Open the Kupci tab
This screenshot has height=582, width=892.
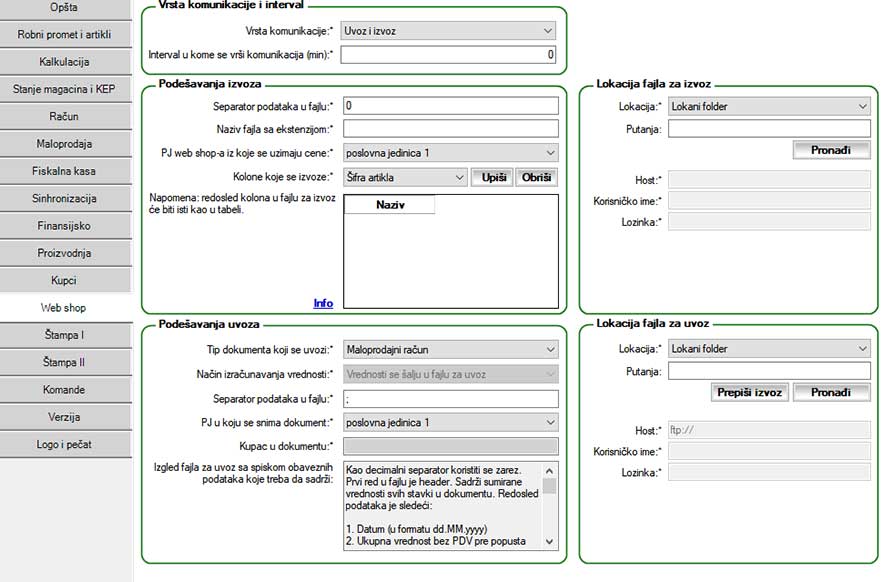click(x=65, y=280)
